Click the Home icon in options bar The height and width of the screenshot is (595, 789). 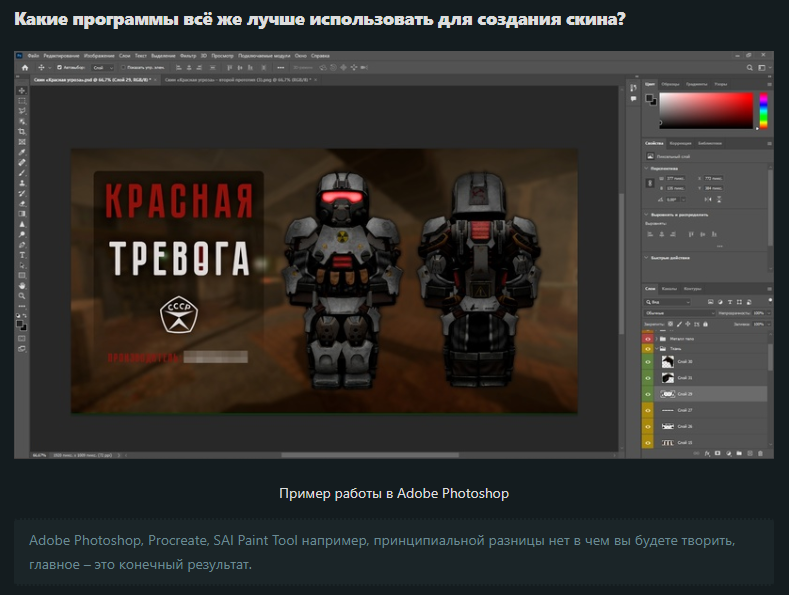tap(25, 67)
